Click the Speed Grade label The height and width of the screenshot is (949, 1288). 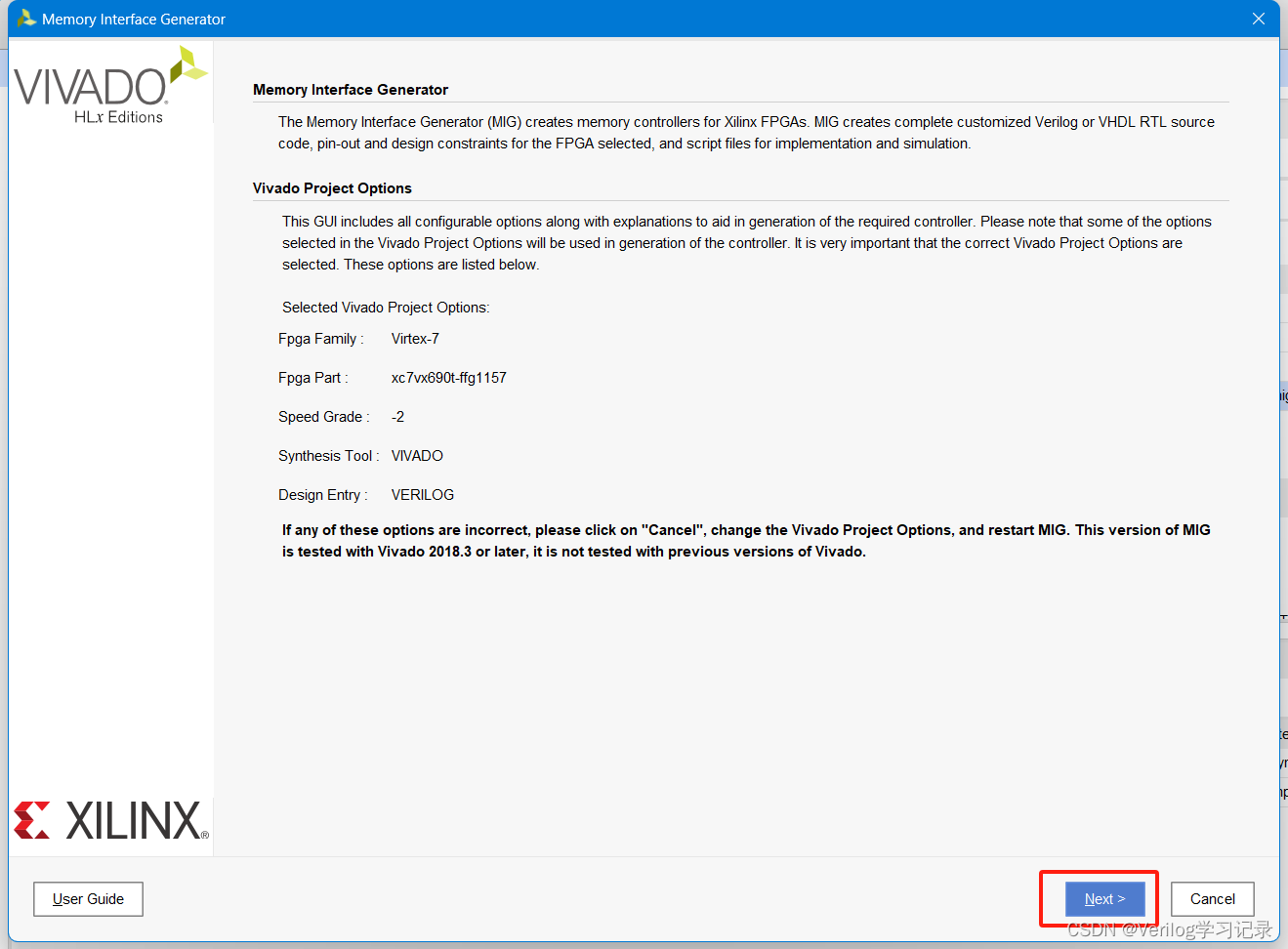(x=323, y=417)
